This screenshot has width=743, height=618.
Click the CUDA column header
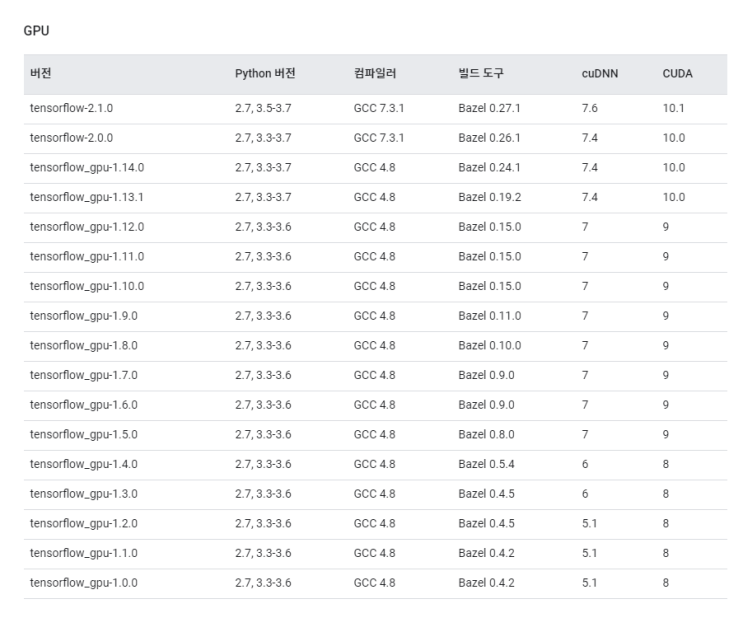click(677, 74)
